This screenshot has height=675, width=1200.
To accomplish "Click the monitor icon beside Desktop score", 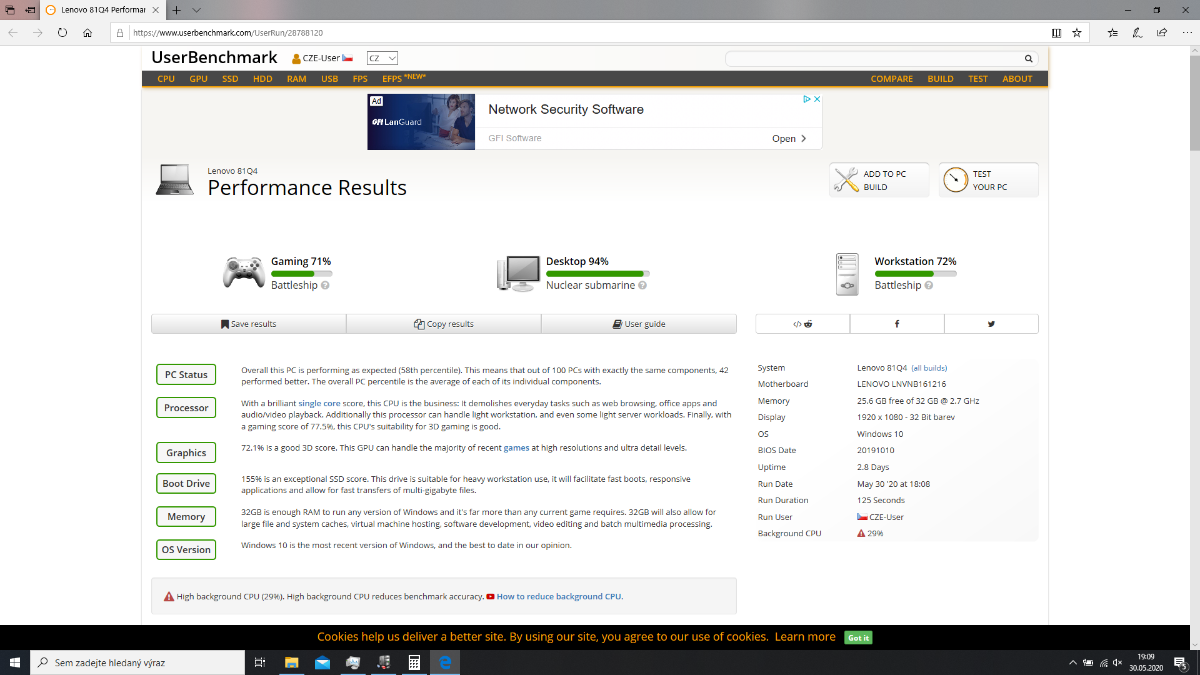I will tap(518, 273).
